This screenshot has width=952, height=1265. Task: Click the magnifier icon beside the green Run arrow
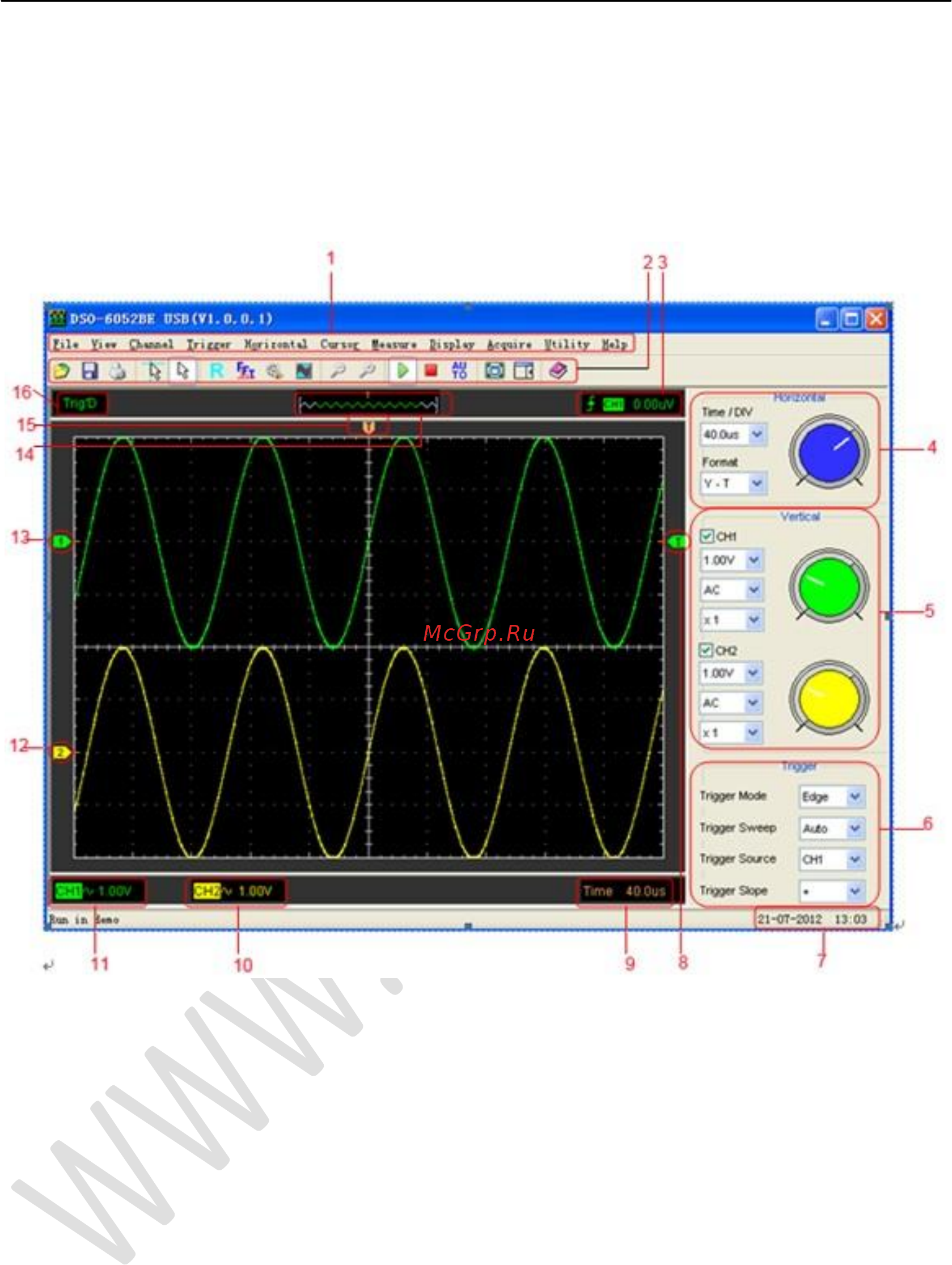tap(367, 371)
